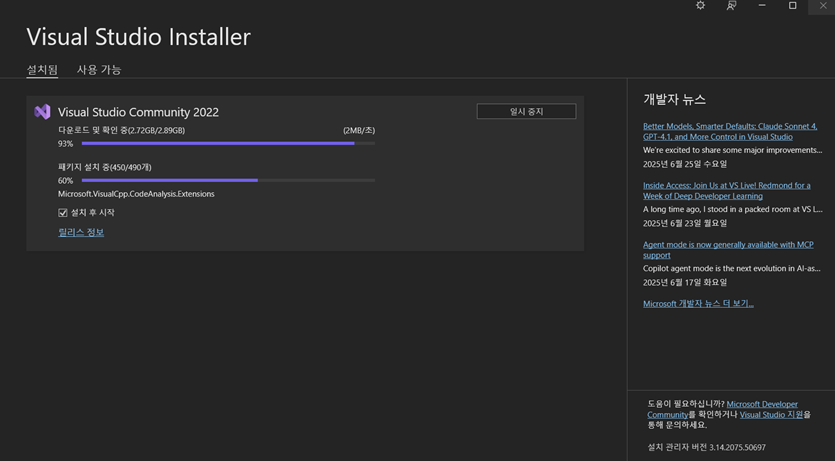This screenshot has width=835, height=461.
Task: Click the 93% percentage label
Action: pos(66,144)
